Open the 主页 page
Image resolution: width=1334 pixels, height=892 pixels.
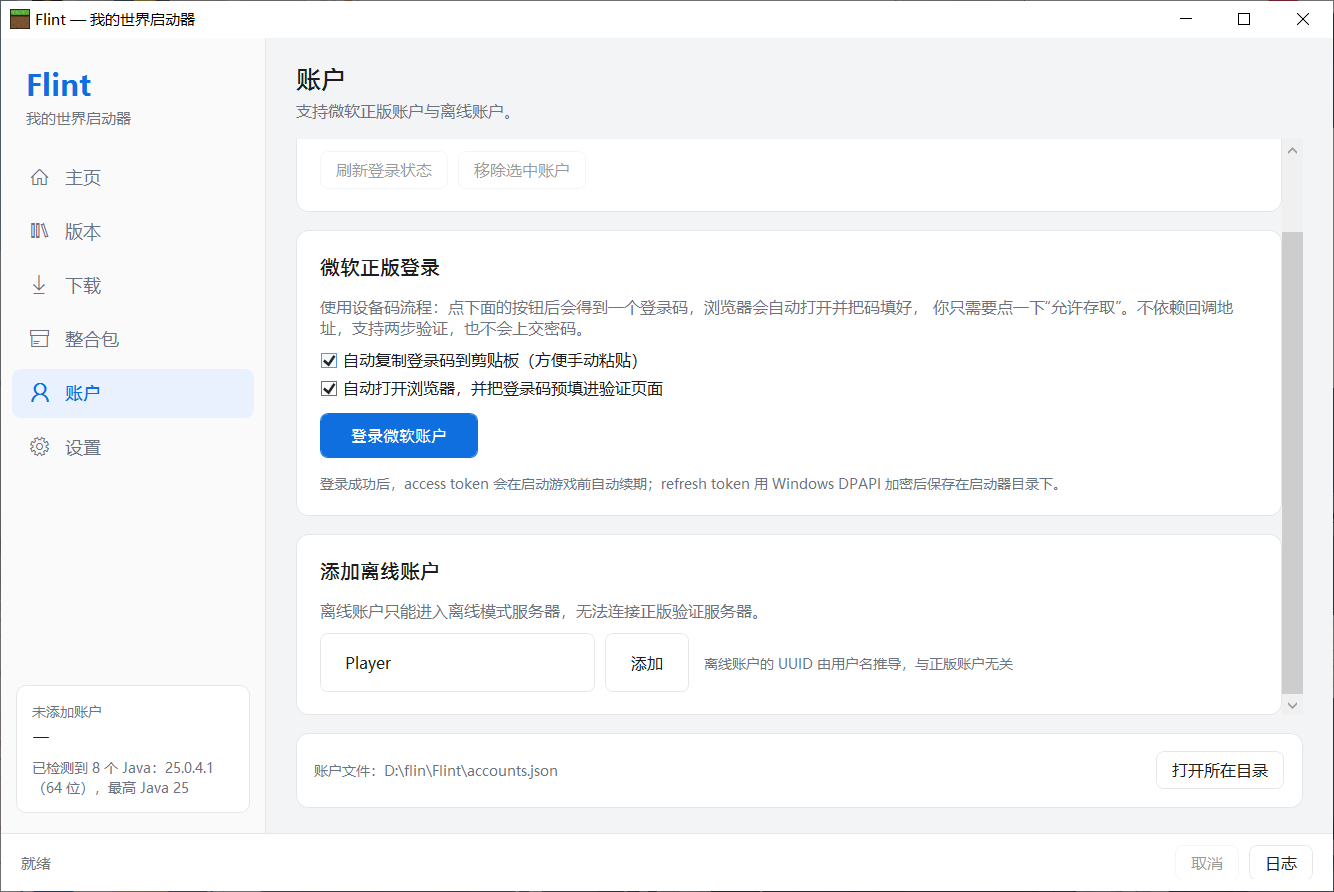tap(133, 178)
